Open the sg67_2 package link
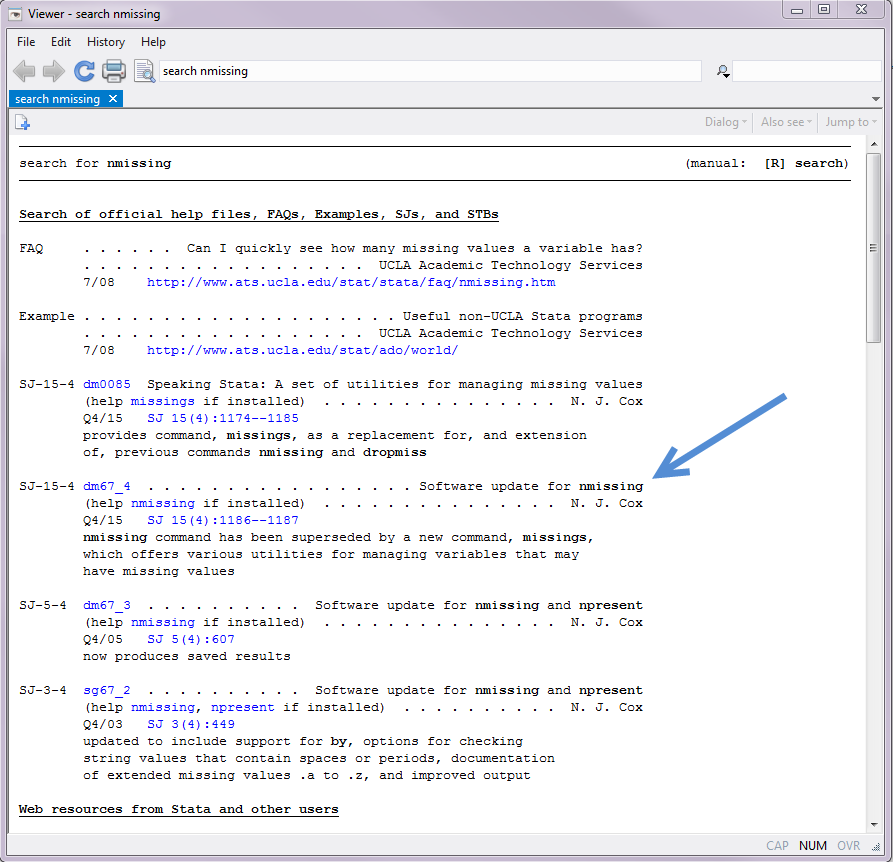This screenshot has height=862, width=893. tap(106, 691)
